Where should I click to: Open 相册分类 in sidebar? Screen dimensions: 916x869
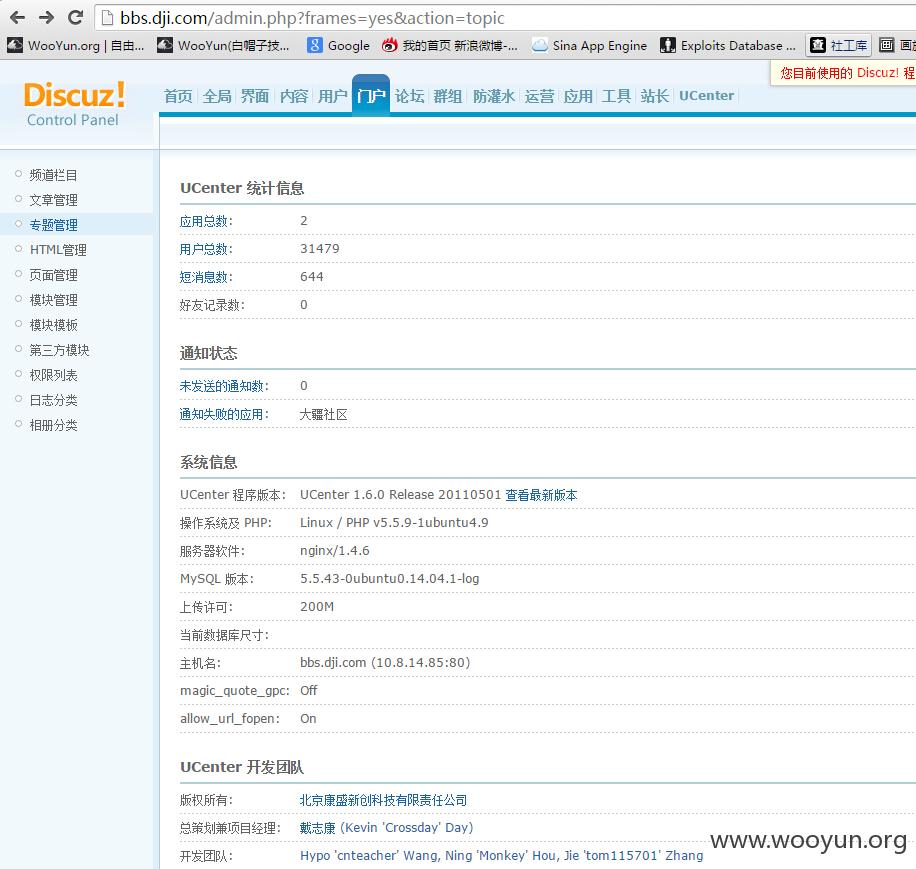point(53,426)
